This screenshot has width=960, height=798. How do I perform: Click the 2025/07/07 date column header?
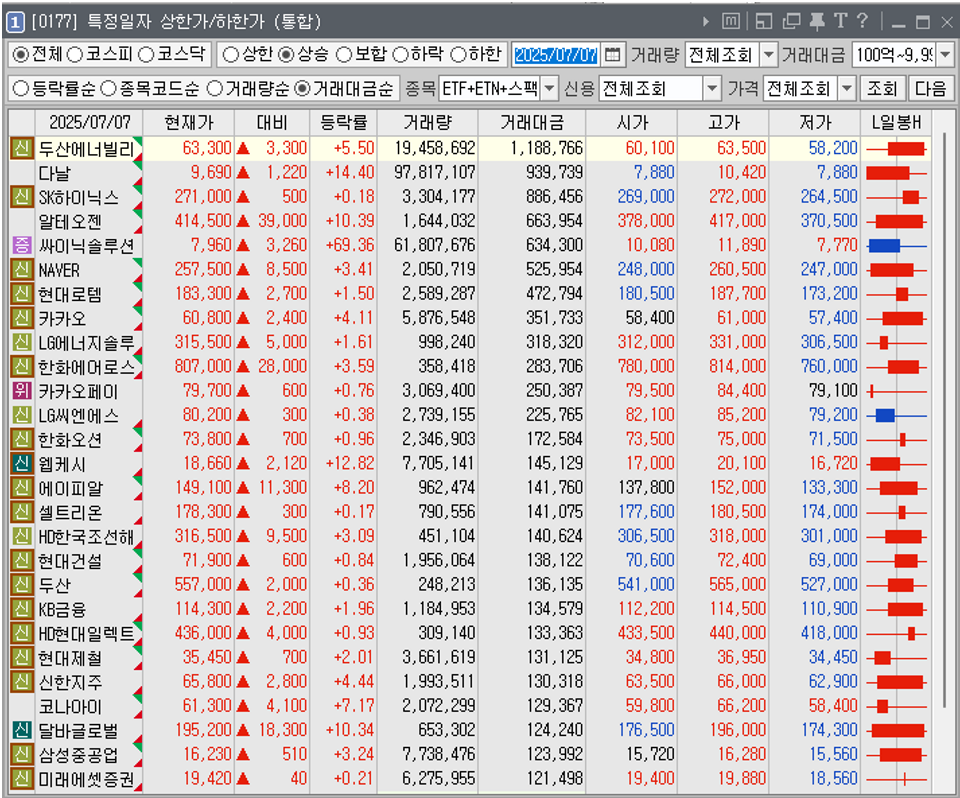pos(90,122)
